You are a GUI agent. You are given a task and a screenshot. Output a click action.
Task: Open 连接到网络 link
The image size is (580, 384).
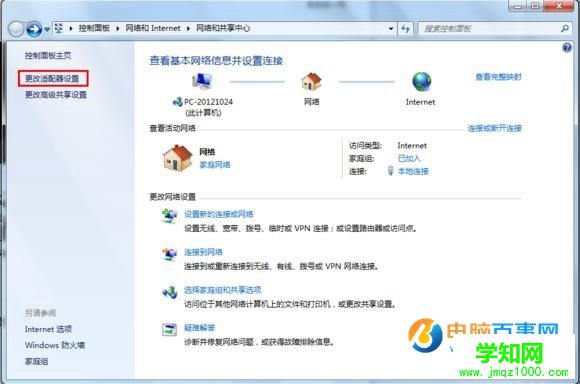pyautogui.click(x=203, y=252)
